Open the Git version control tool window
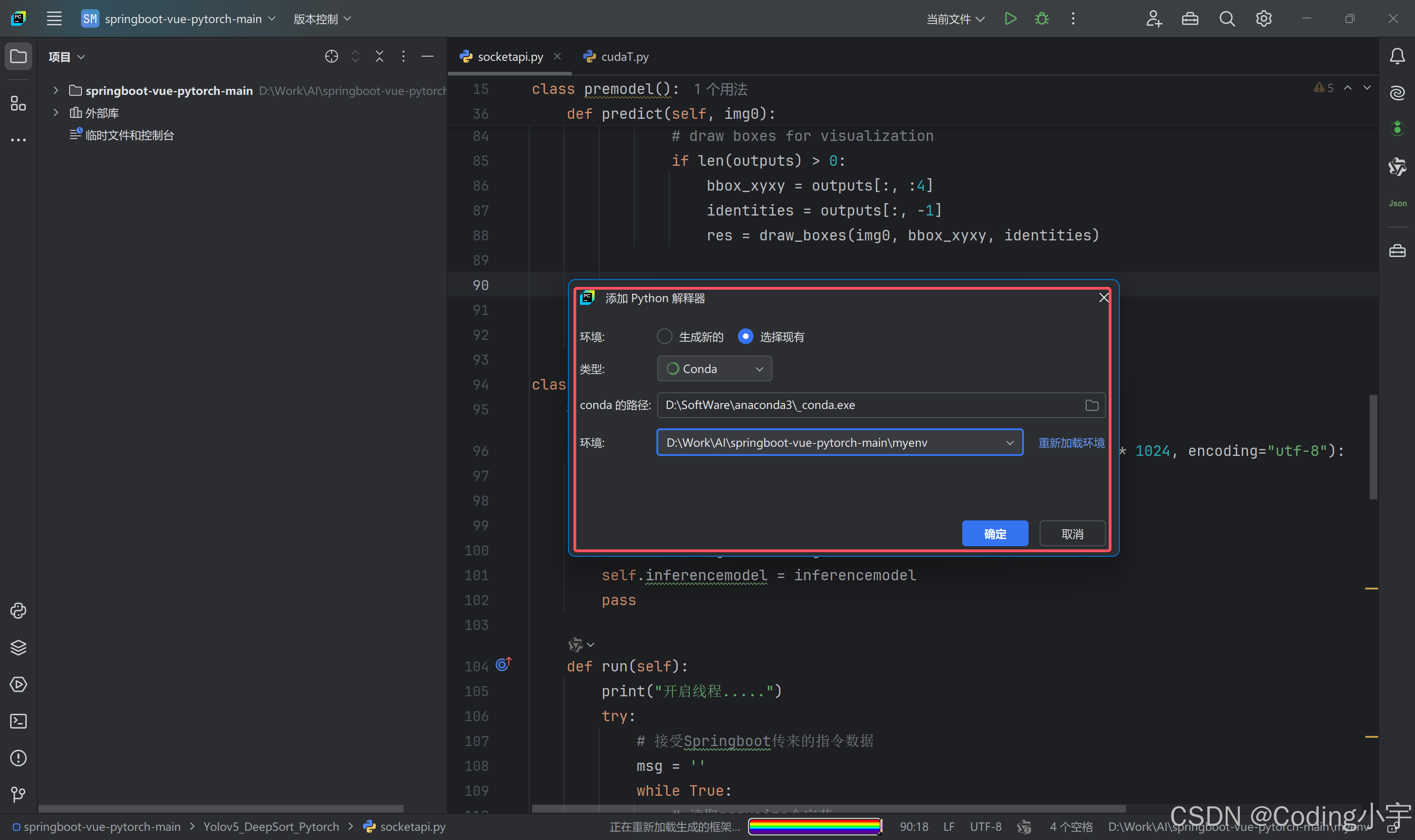 click(17, 794)
